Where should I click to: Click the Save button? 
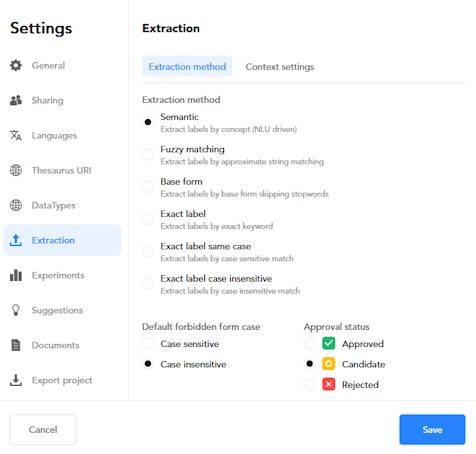[432, 429]
